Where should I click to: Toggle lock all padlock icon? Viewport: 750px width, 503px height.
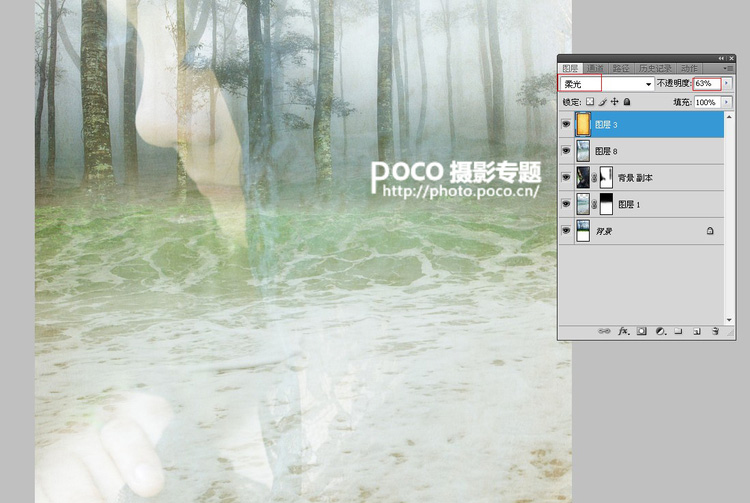point(627,101)
